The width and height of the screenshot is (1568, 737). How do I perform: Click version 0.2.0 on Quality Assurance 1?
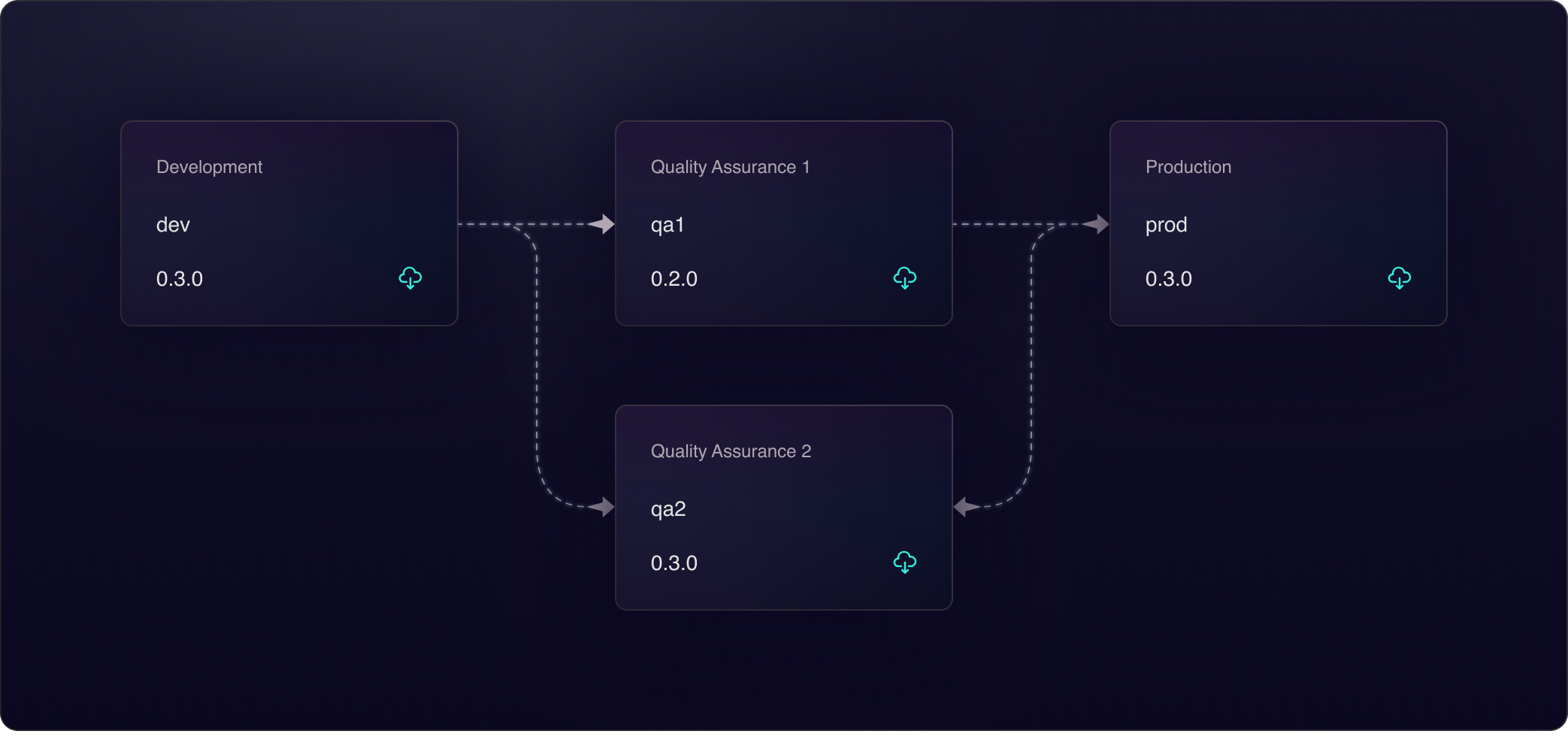coord(674,278)
